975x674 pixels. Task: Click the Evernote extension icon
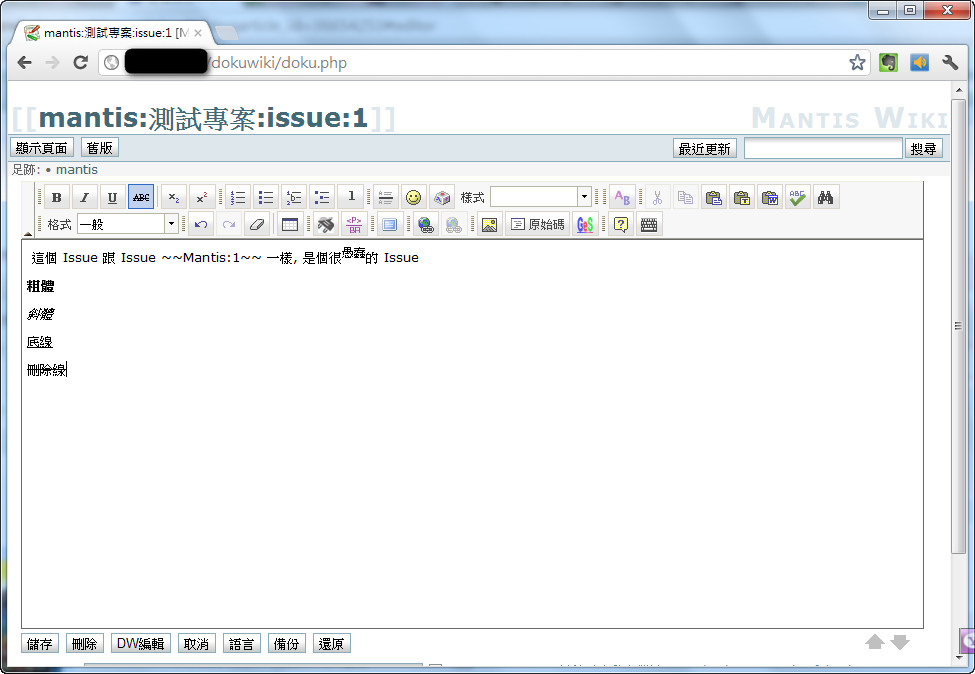coord(889,62)
